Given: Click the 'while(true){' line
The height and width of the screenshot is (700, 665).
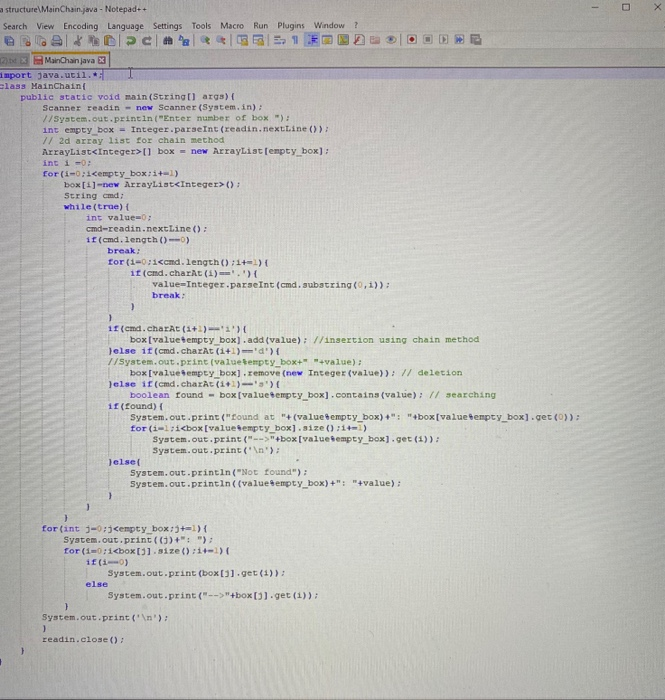Looking at the screenshot, I should [x=96, y=207].
